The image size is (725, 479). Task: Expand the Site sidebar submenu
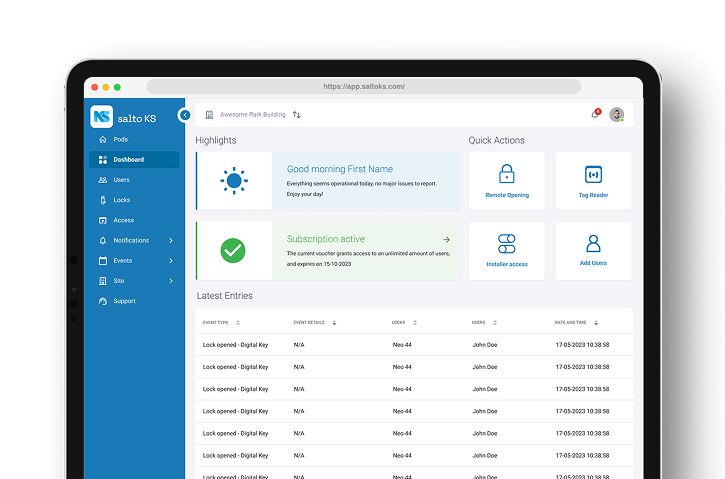pyautogui.click(x=171, y=281)
